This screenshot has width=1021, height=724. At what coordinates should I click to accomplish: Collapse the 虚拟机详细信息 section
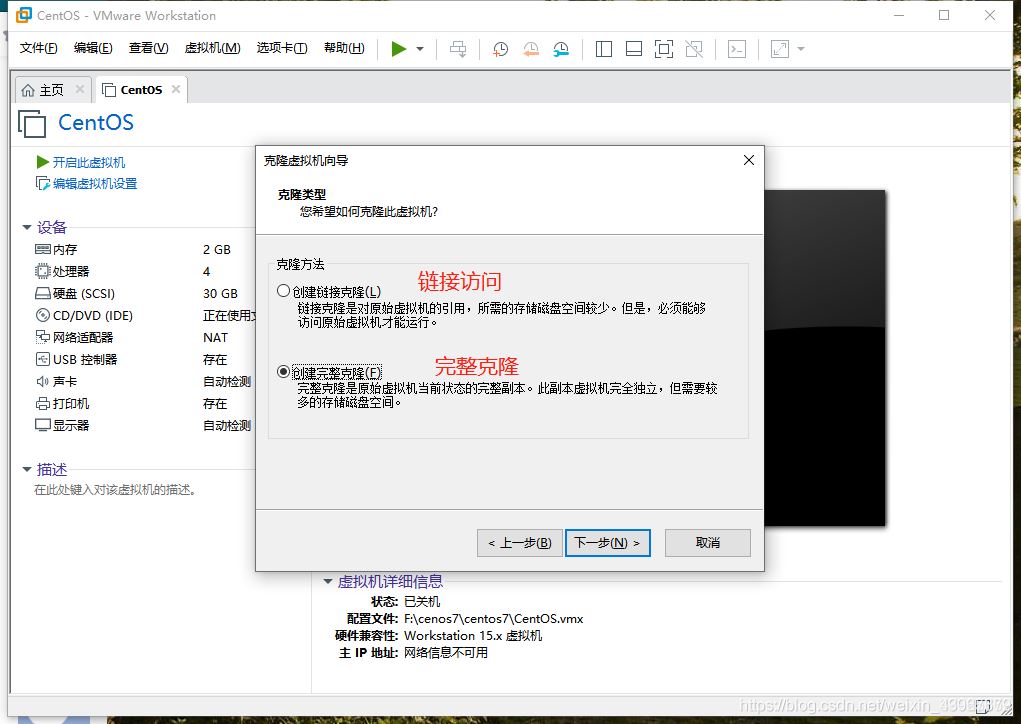[327, 580]
